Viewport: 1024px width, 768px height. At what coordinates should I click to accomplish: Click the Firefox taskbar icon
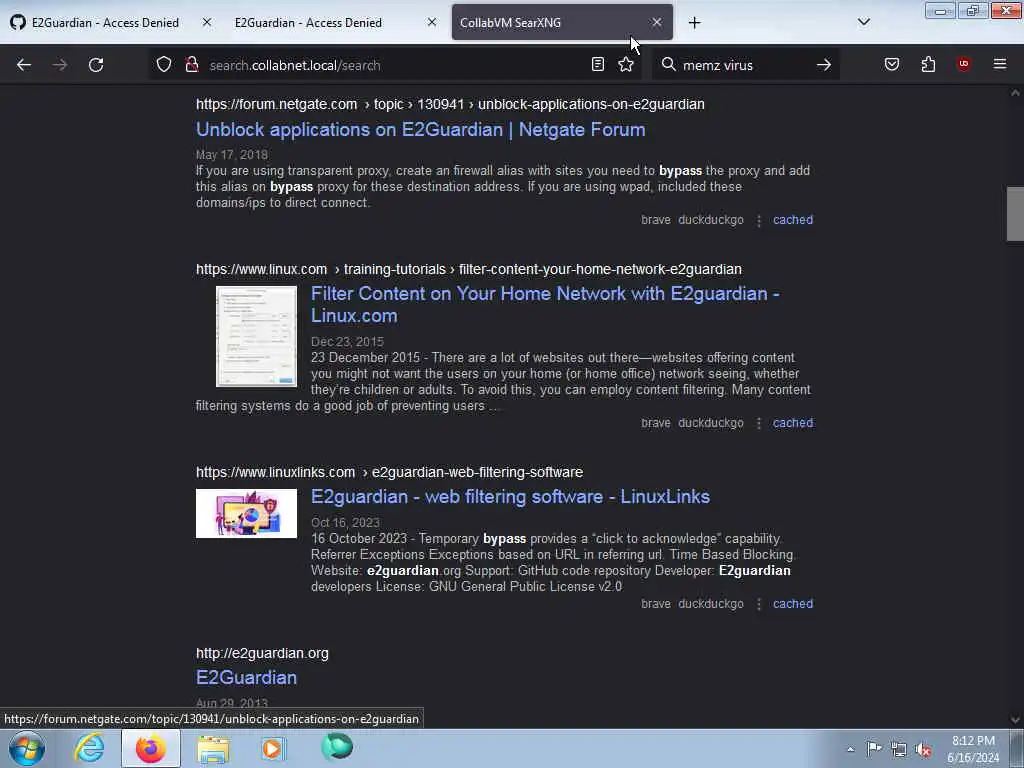pos(151,748)
